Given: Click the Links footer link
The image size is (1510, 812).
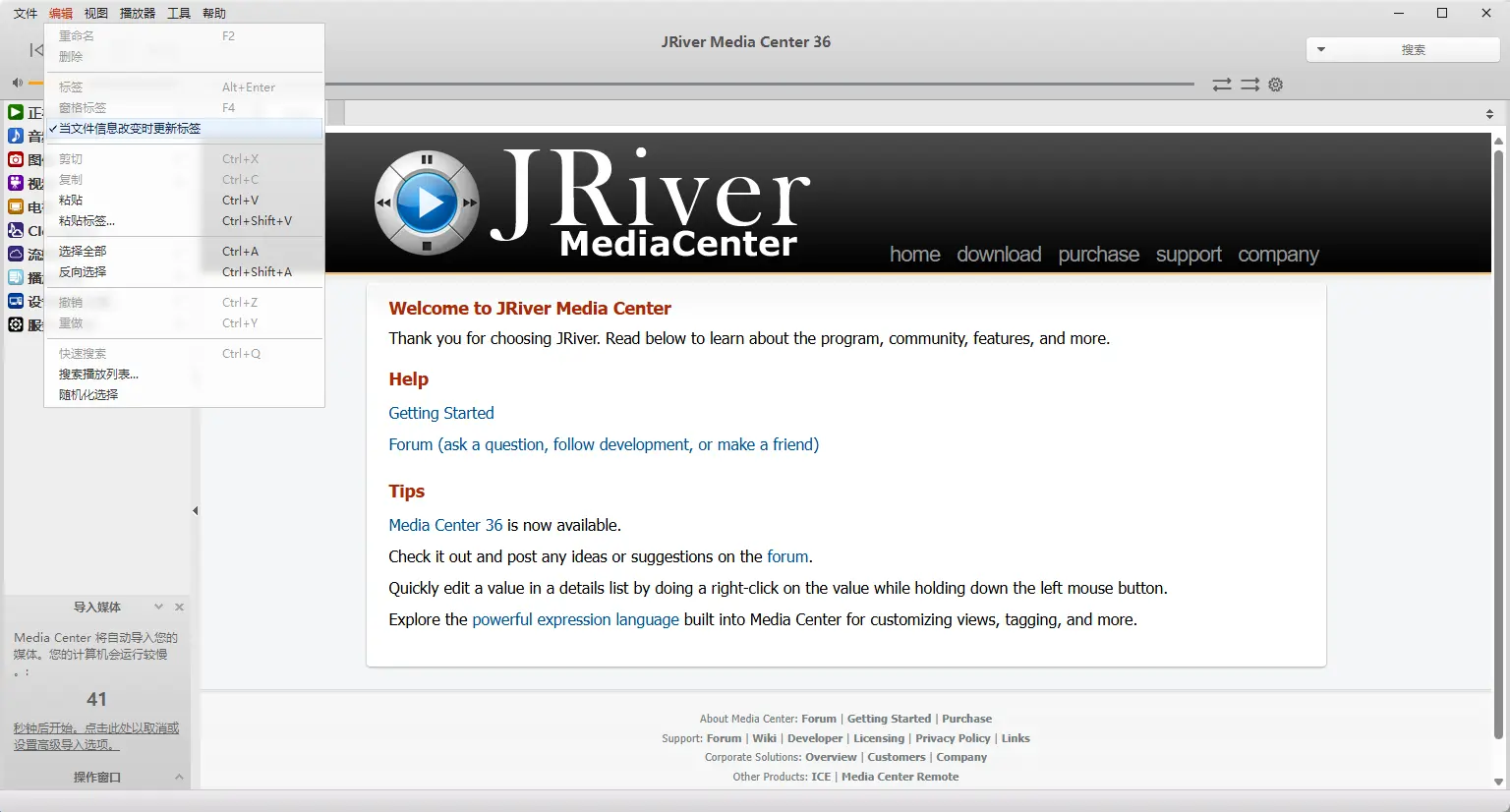Looking at the screenshot, I should tap(1016, 738).
